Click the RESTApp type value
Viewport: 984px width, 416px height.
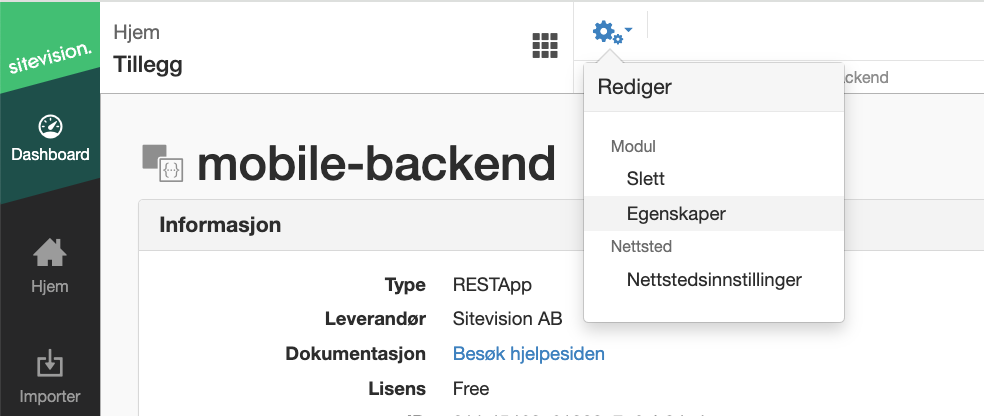(492, 285)
